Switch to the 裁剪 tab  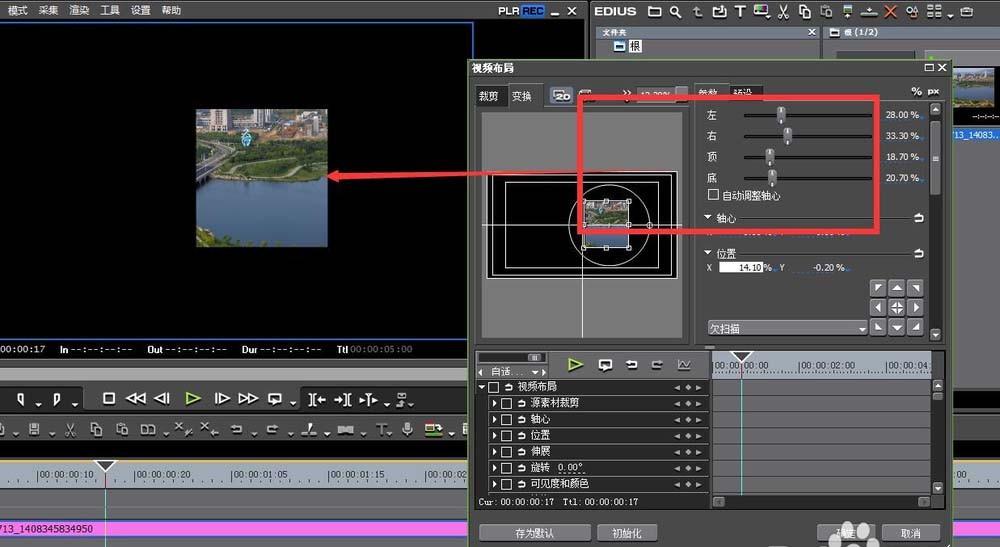489,97
